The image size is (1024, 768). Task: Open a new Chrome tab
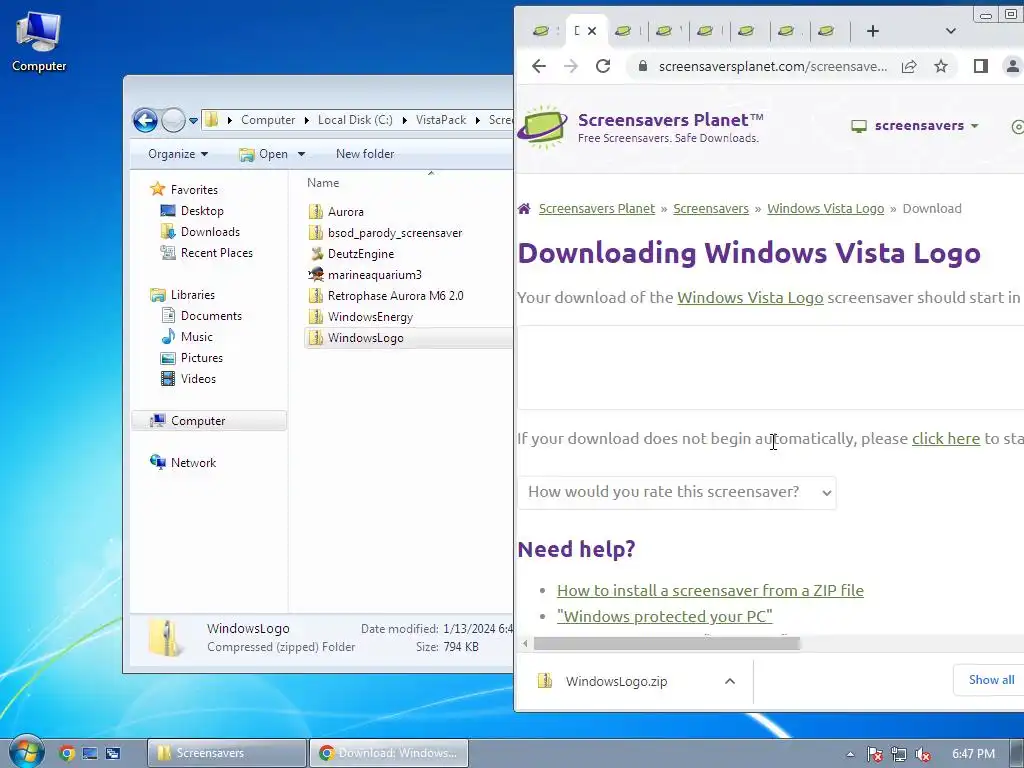click(x=872, y=31)
